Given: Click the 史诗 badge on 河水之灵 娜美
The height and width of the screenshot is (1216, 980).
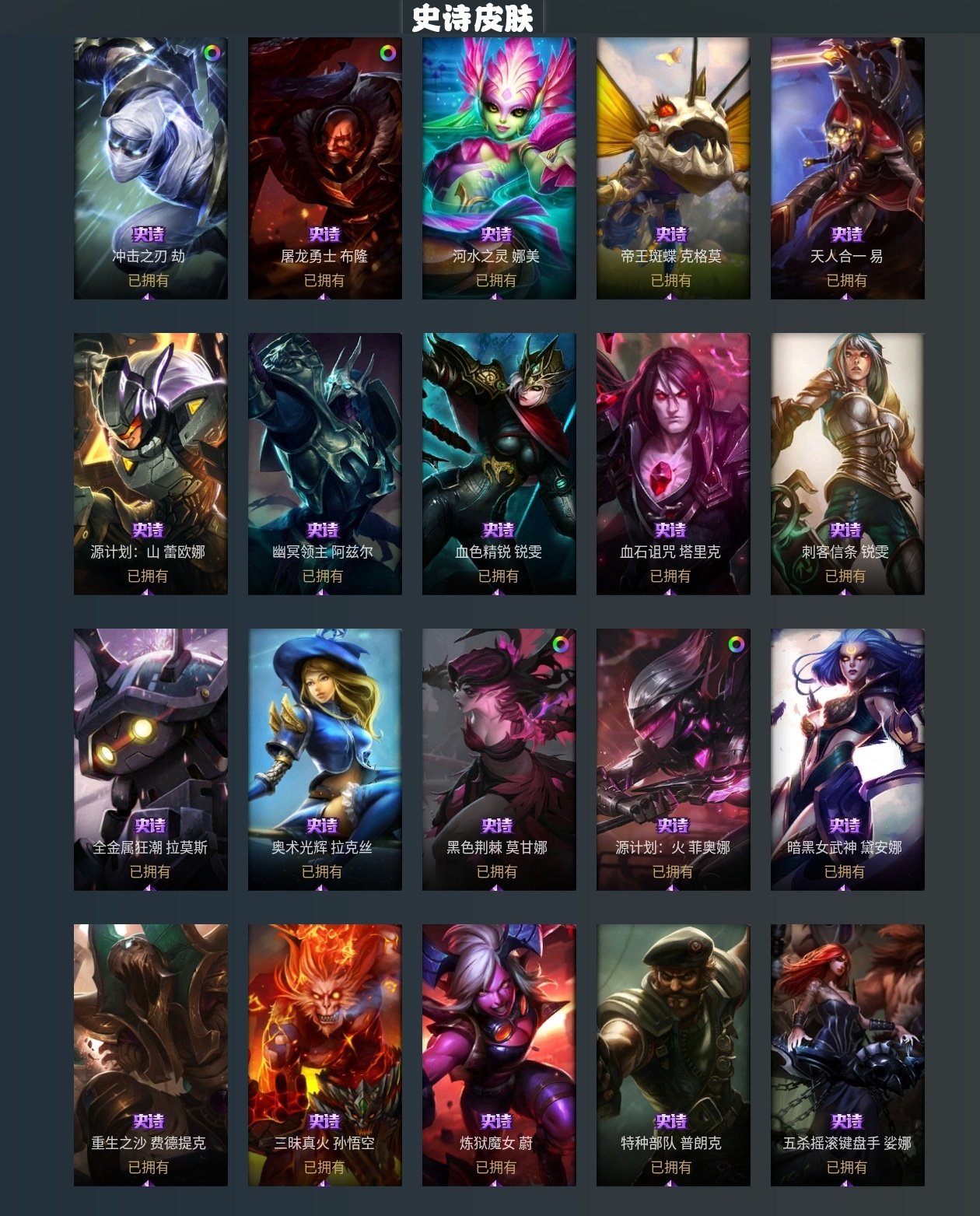Looking at the screenshot, I should [x=496, y=234].
